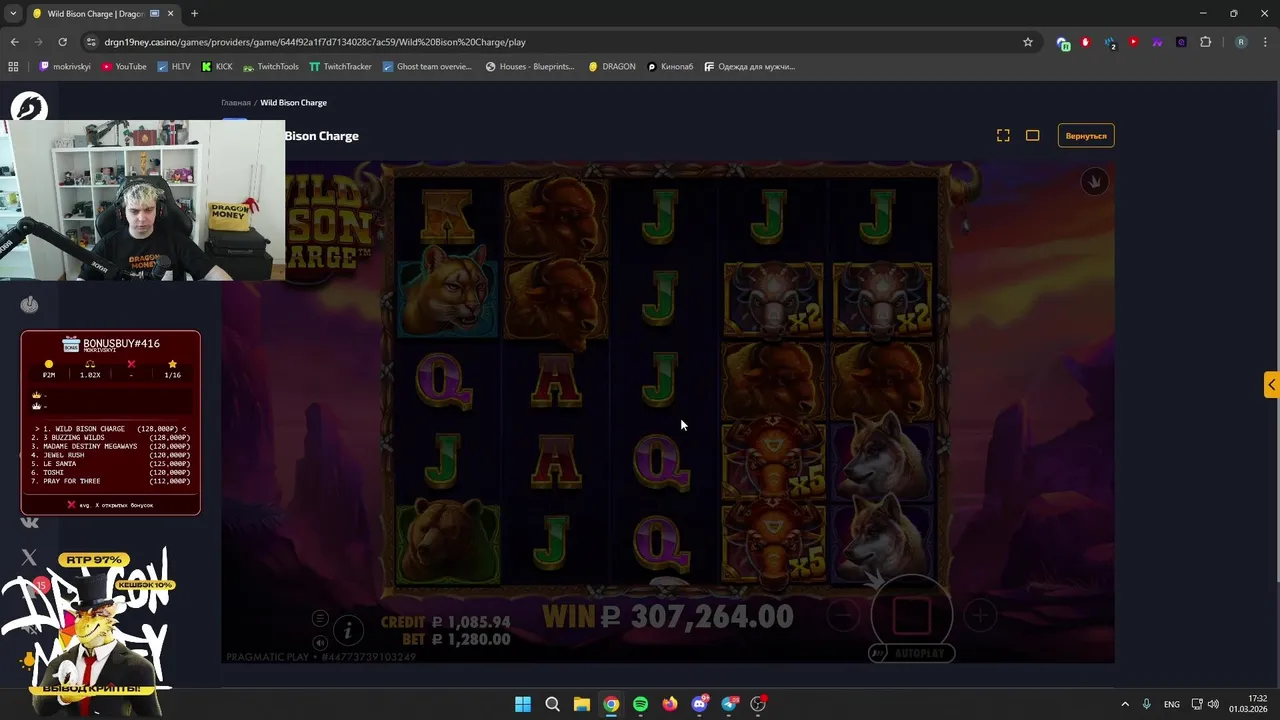Open the VK social icon
This screenshot has width=1280, height=720.
(29, 521)
